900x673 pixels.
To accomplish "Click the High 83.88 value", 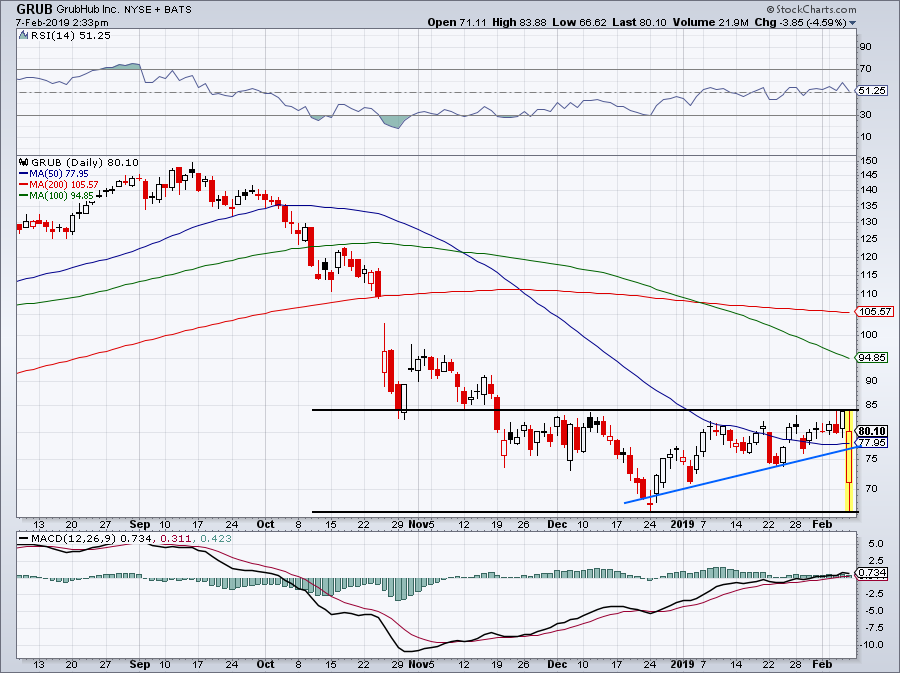I will [519, 22].
